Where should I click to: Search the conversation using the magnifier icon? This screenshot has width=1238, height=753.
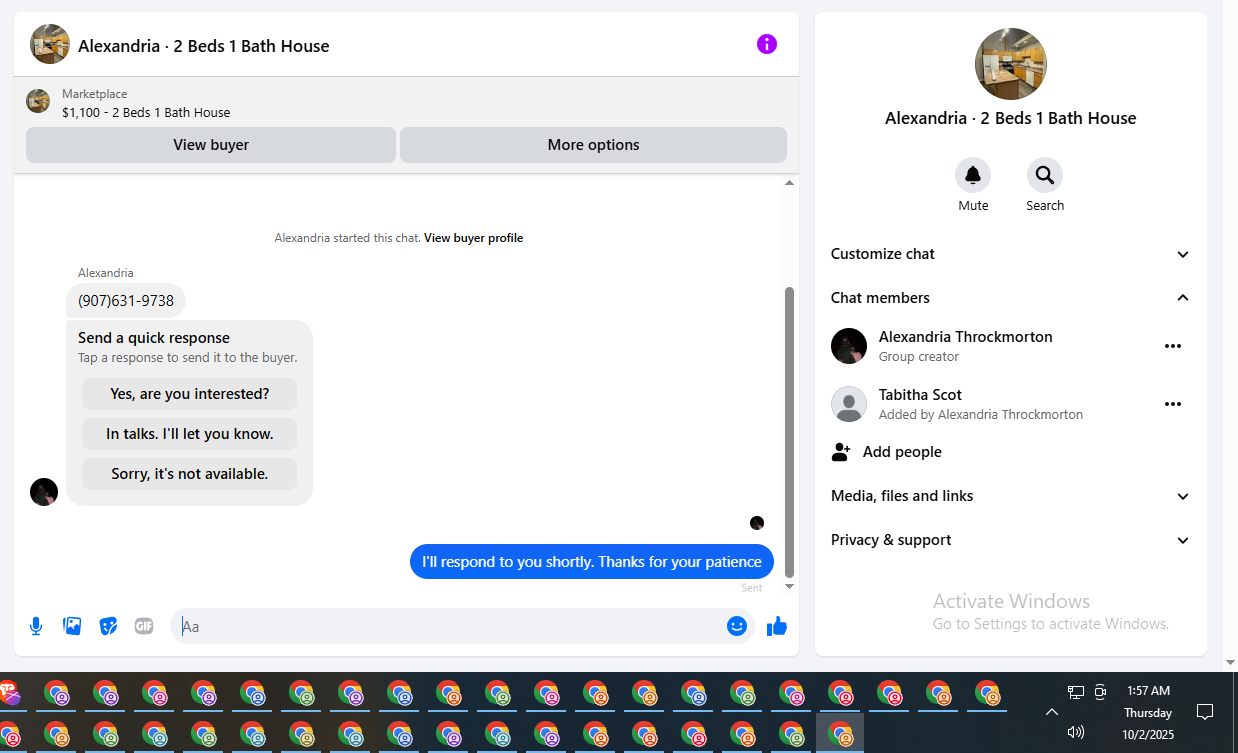tap(1045, 176)
